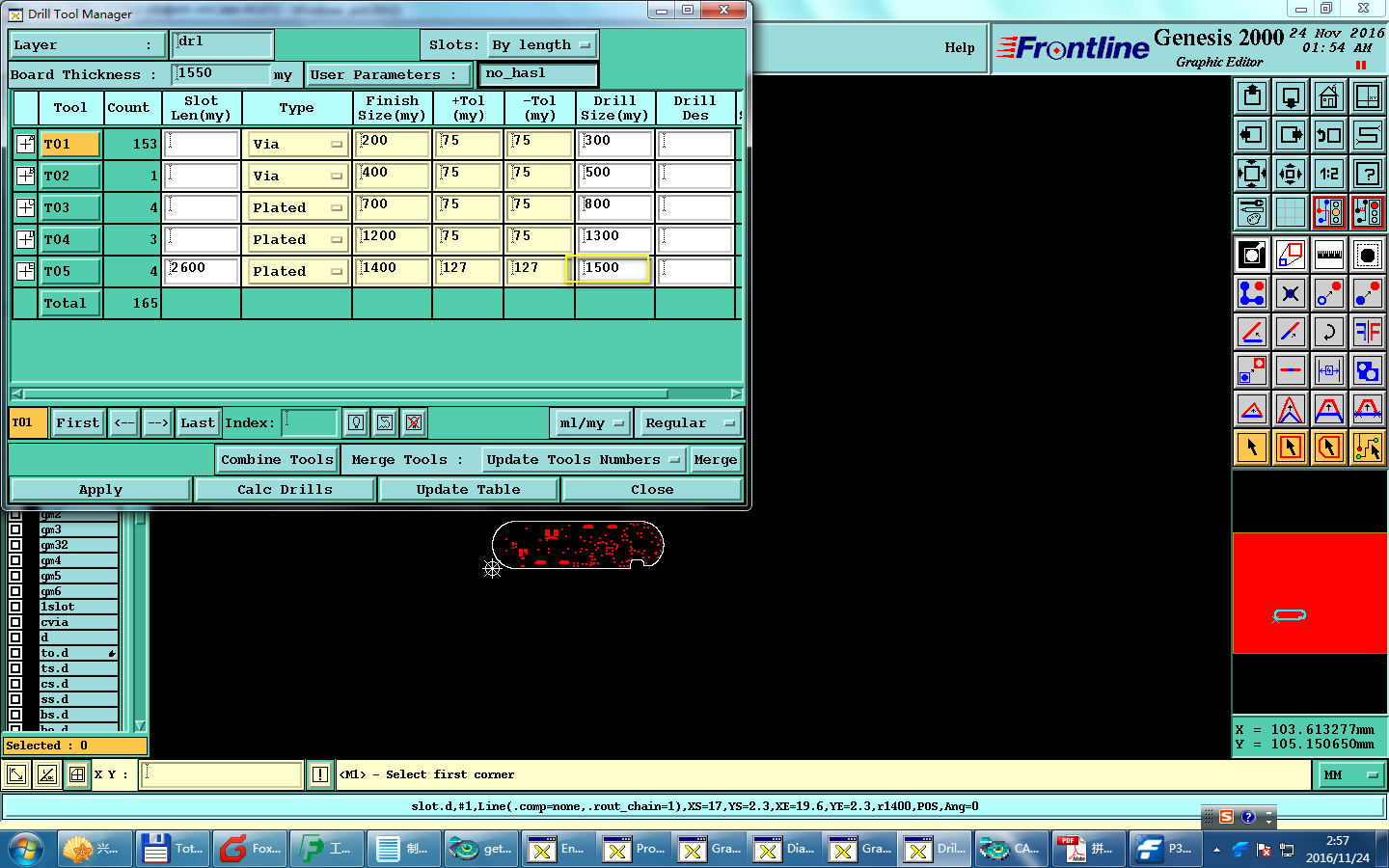Click the Close button in Drill Tool Manager
The image size is (1389, 868).
pyautogui.click(x=652, y=490)
